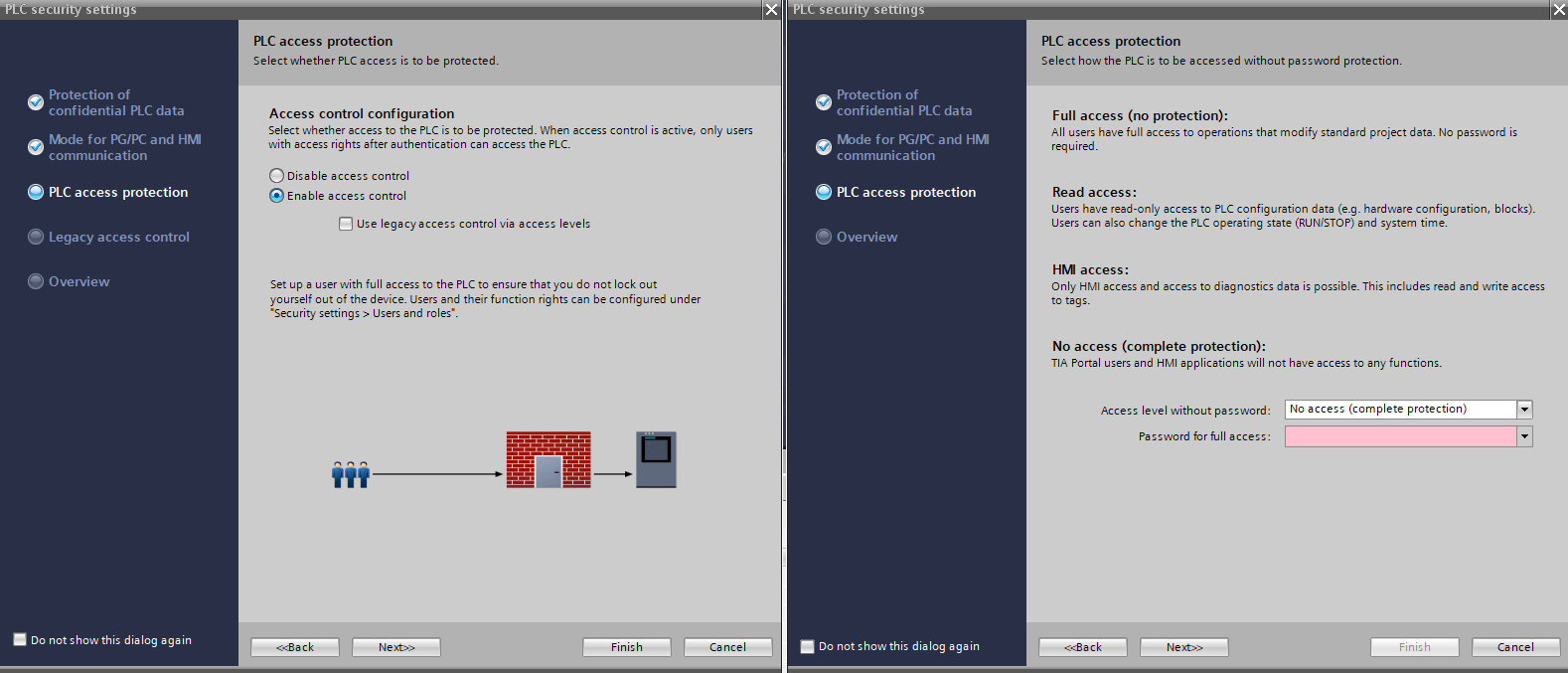Click Next>> in the right dialog

coord(1183,647)
